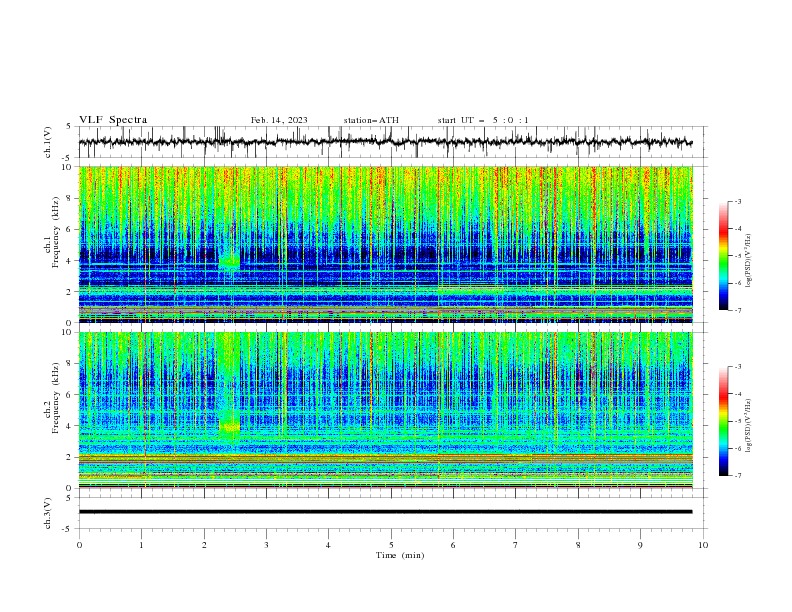Select the "start UT = 5 :0 :1" text
Viewport: 792px width, 612px height.
point(483,120)
